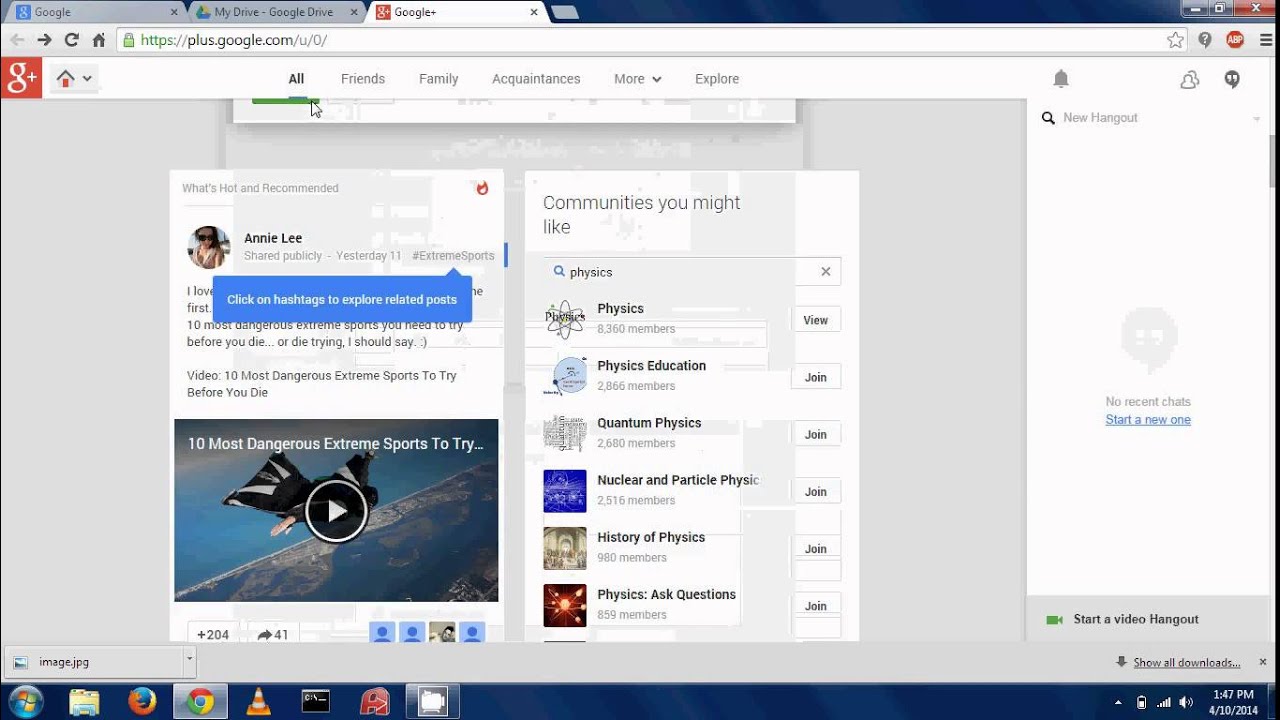The height and width of the screenshot is (720, 1280).
Task: Open the Windows Start menu
Action: (26, 702)
